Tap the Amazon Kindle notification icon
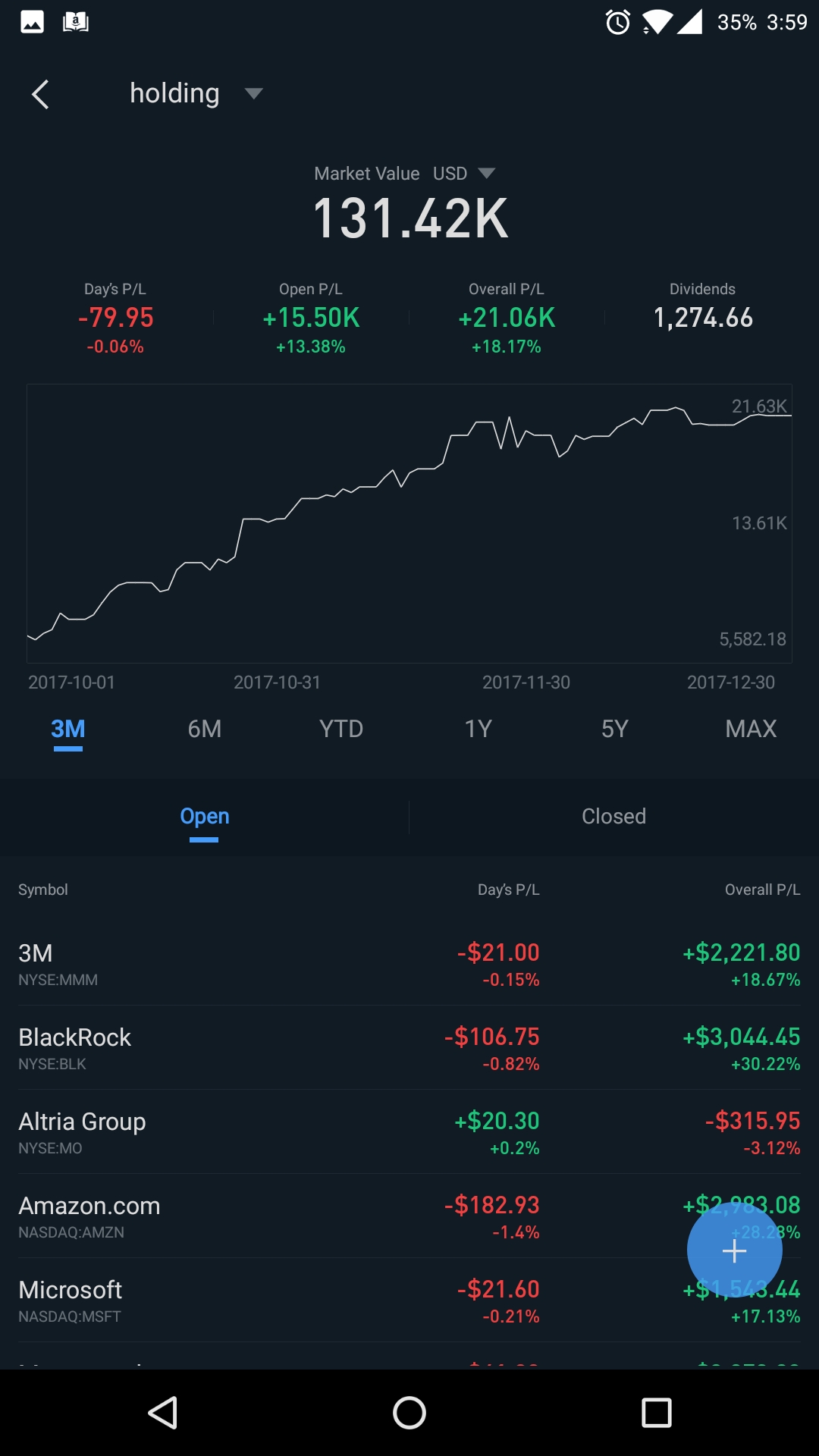Viewport: 819px width, 1456px height. pyautogui.click(x=75, y=22)
